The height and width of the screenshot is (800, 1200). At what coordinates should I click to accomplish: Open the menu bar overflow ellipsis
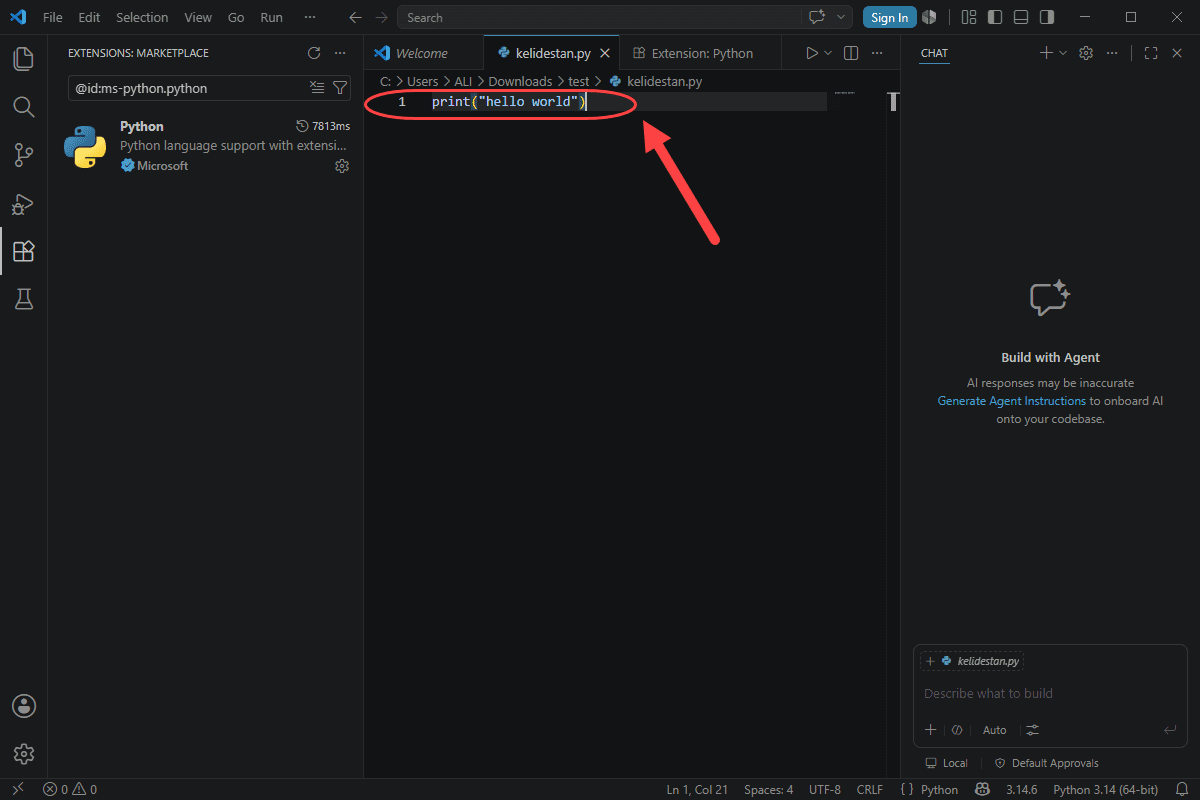pos(309,17)
